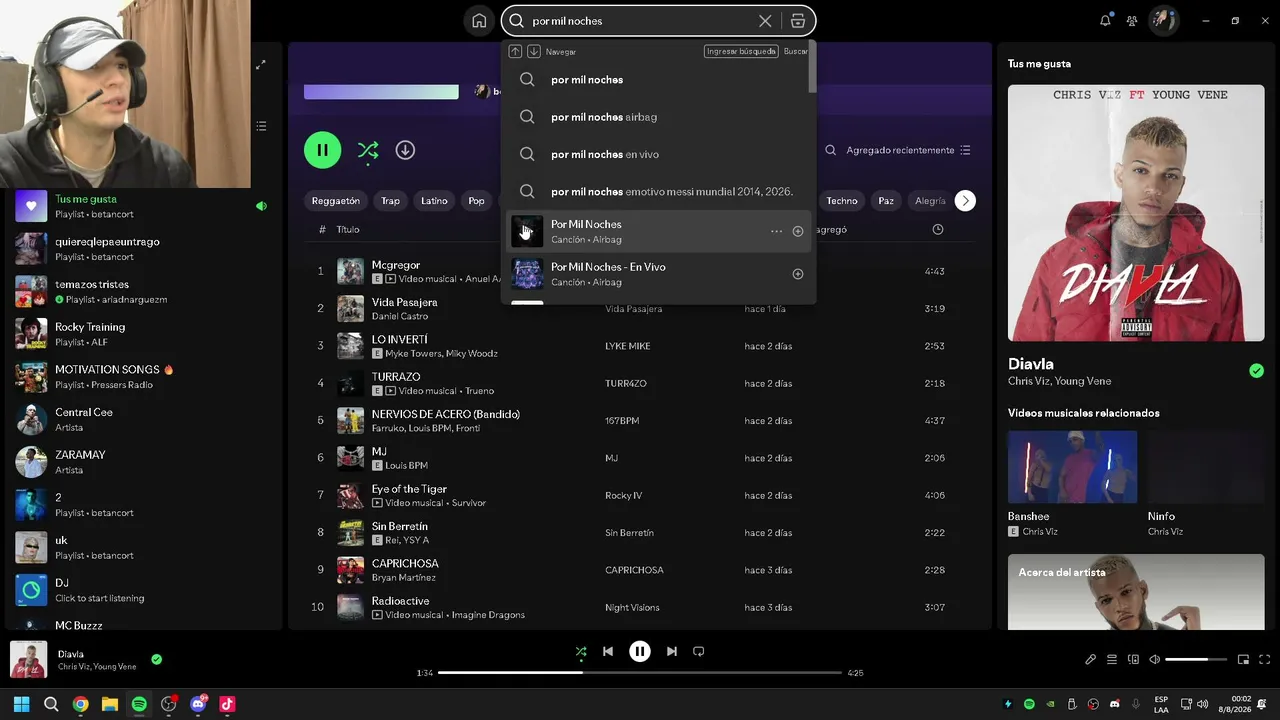Open Chris Viz artist link in right panel
This screenshot has height=720, width=1280.
point(1029,381)
